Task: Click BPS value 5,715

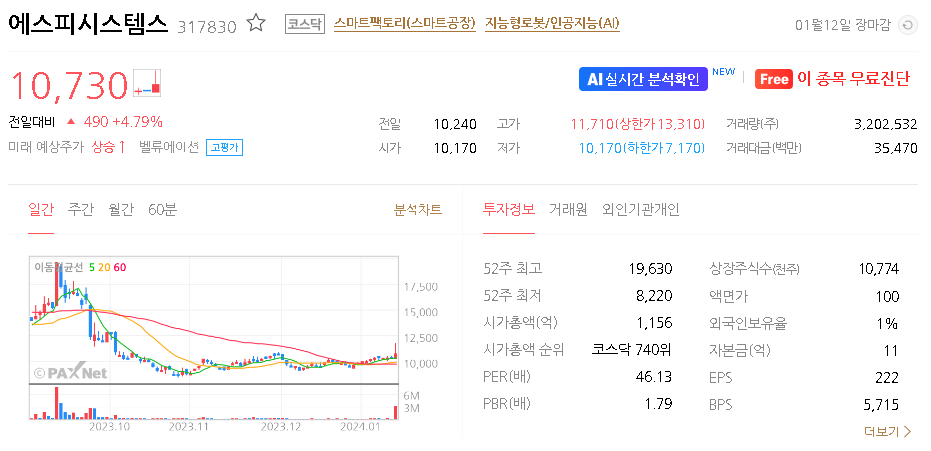Action: [882, 405]
